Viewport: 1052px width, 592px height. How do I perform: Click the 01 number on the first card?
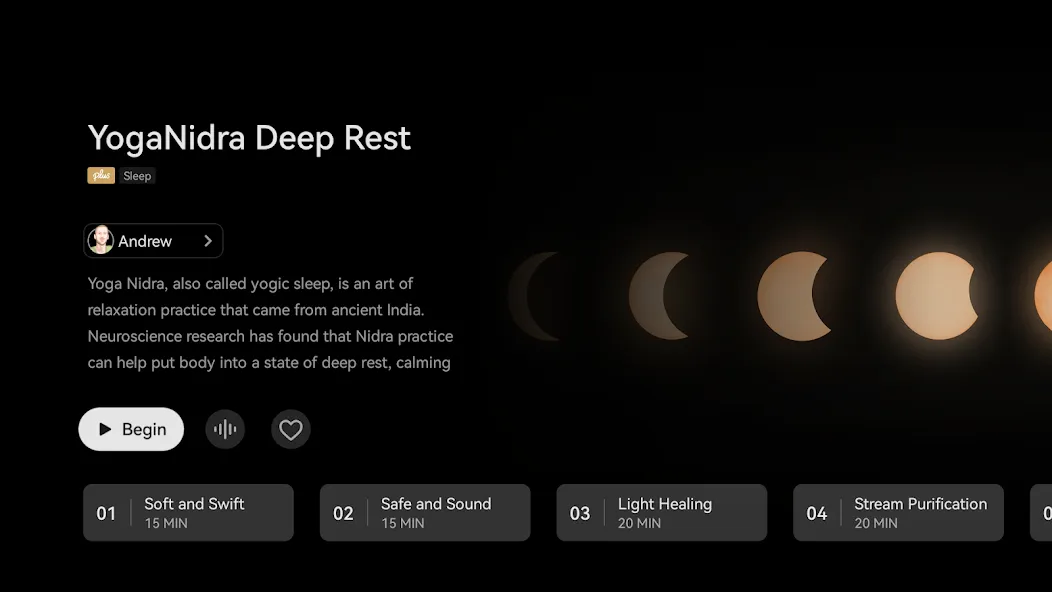106,513
